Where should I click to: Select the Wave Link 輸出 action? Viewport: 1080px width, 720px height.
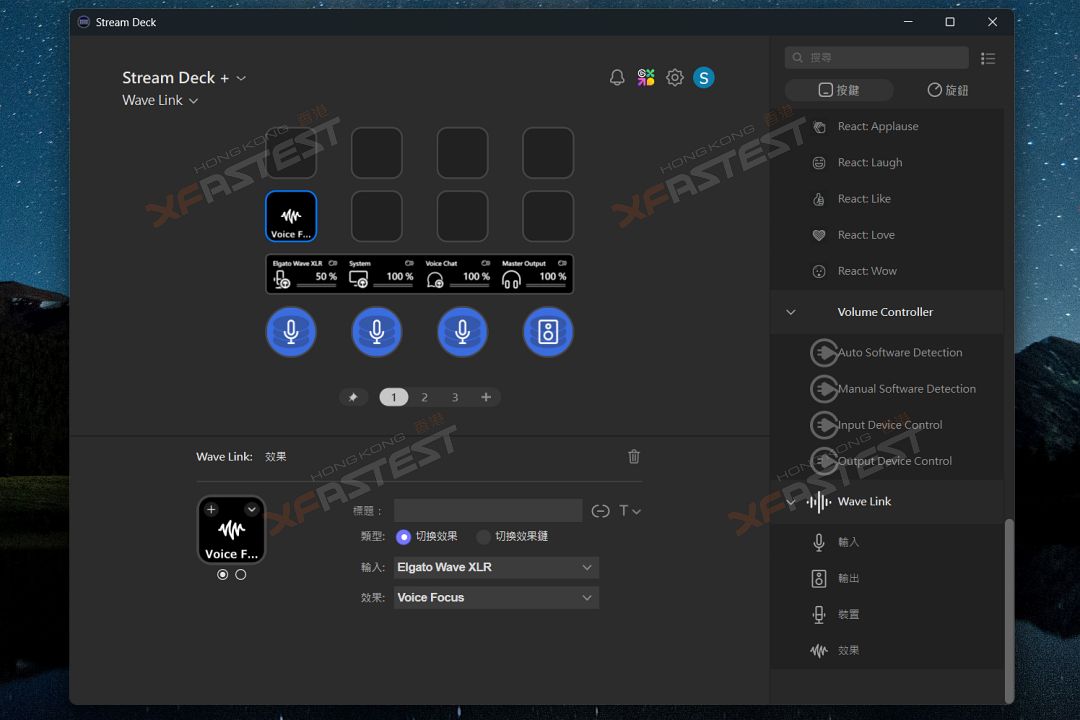point(887,579)
